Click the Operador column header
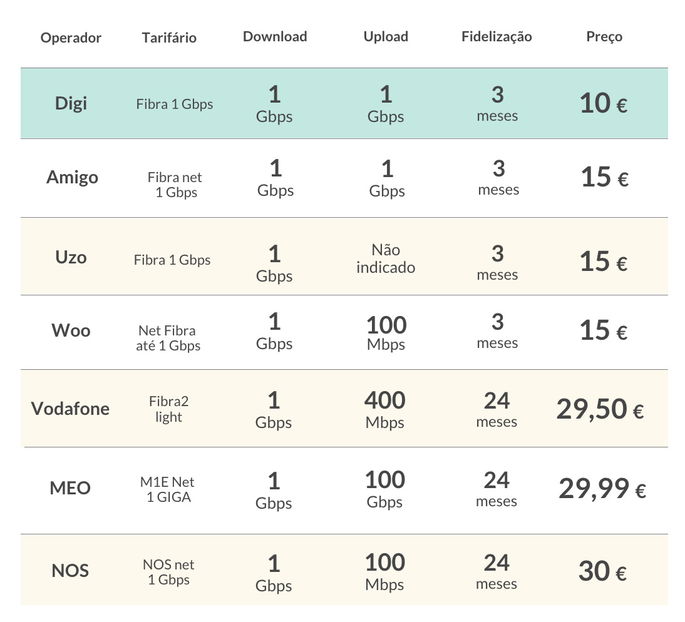This screenshot has height=622, width=685. pos(71,38)
